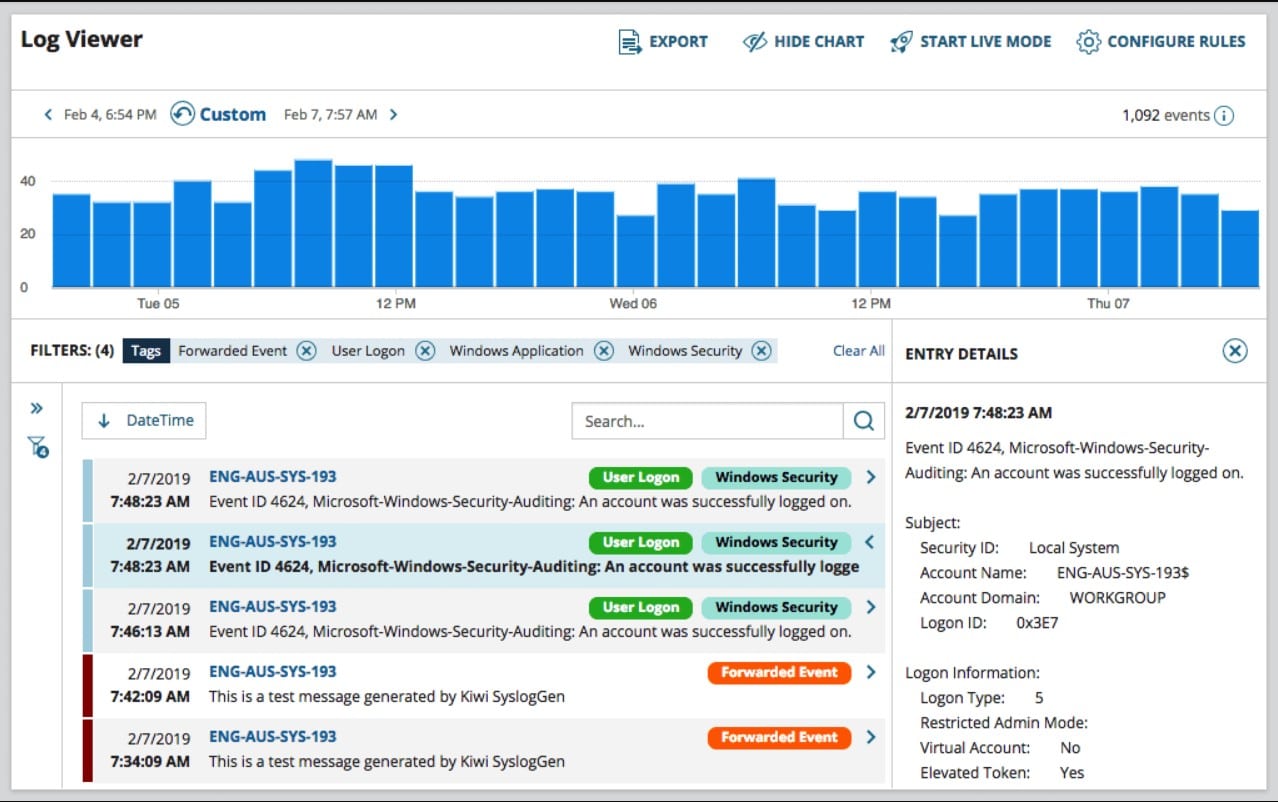Expand the 7:42:09 AM entry chevron
Image resolution: width=1278 pixels, height=802 pixels.
(x=871, y=672)
